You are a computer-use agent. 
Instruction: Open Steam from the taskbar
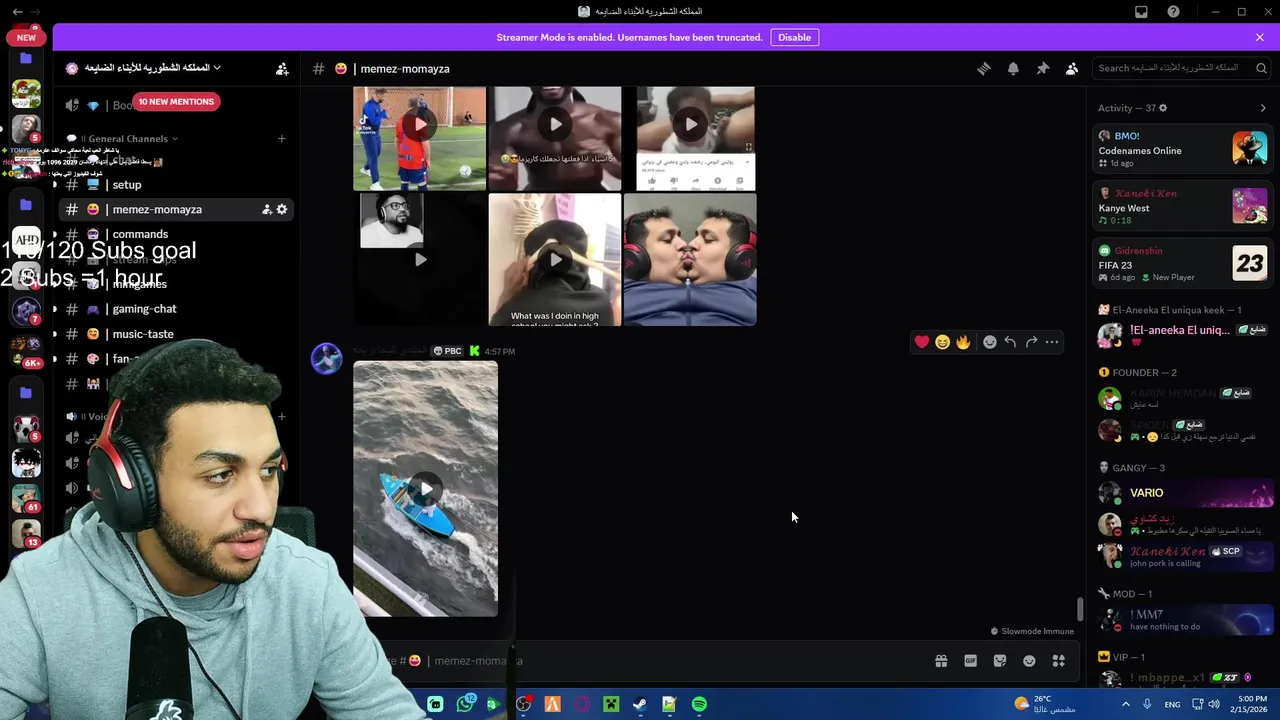(640, 705)
